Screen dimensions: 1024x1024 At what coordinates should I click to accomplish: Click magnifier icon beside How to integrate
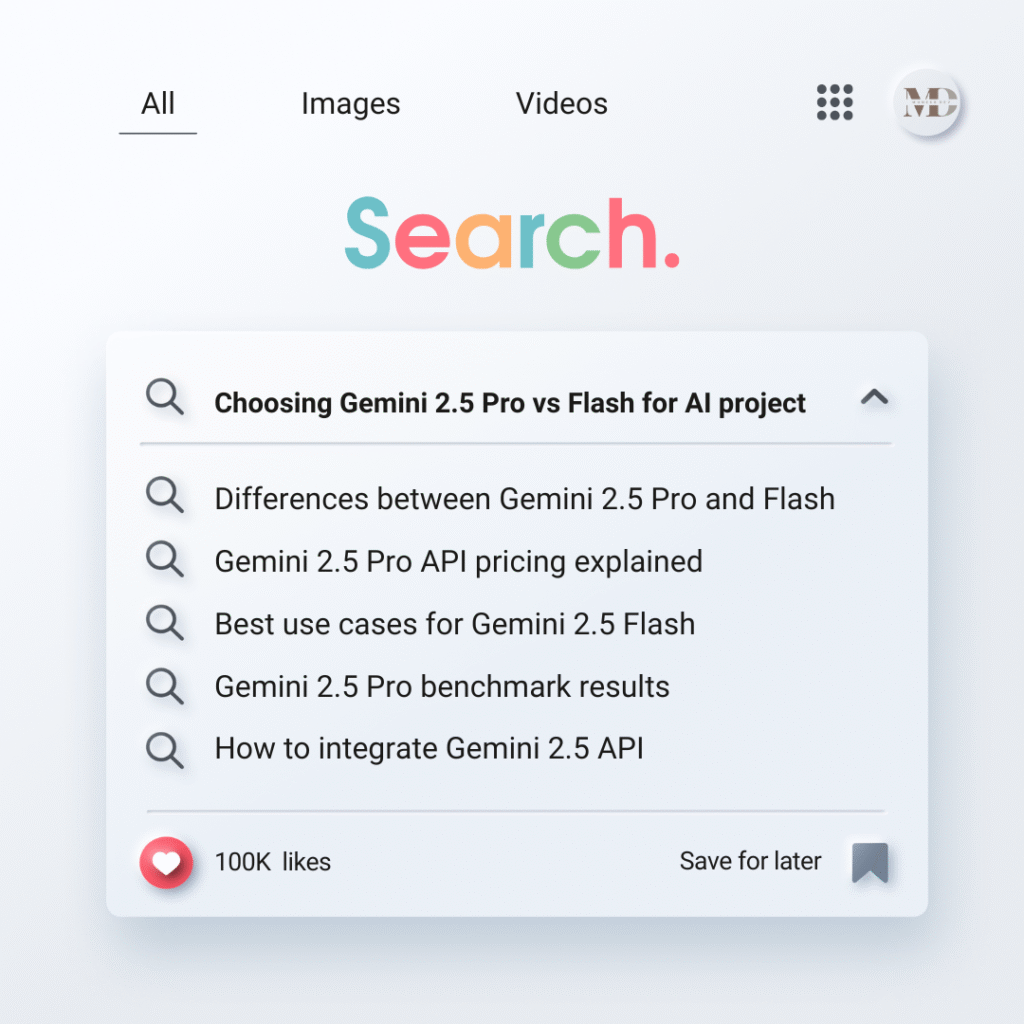(x=165, y=748)
